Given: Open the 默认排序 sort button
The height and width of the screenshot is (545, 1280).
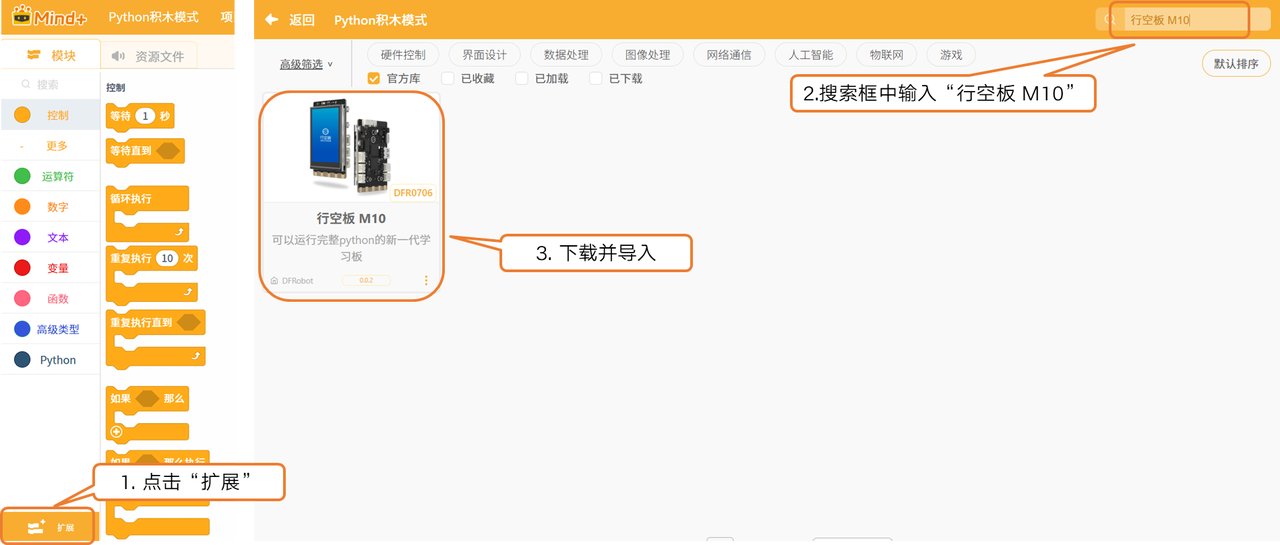Looking at the screenshot, I should [1236, 63].
